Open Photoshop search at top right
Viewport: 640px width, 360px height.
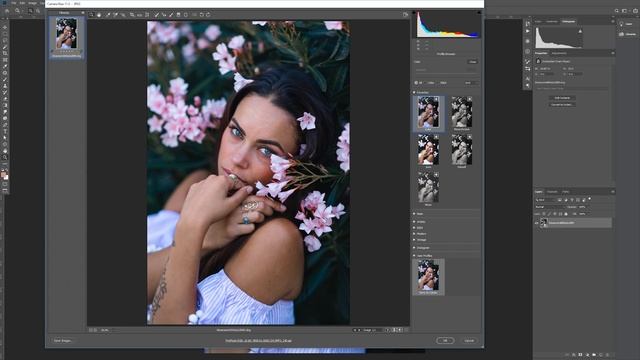point(617,11)
